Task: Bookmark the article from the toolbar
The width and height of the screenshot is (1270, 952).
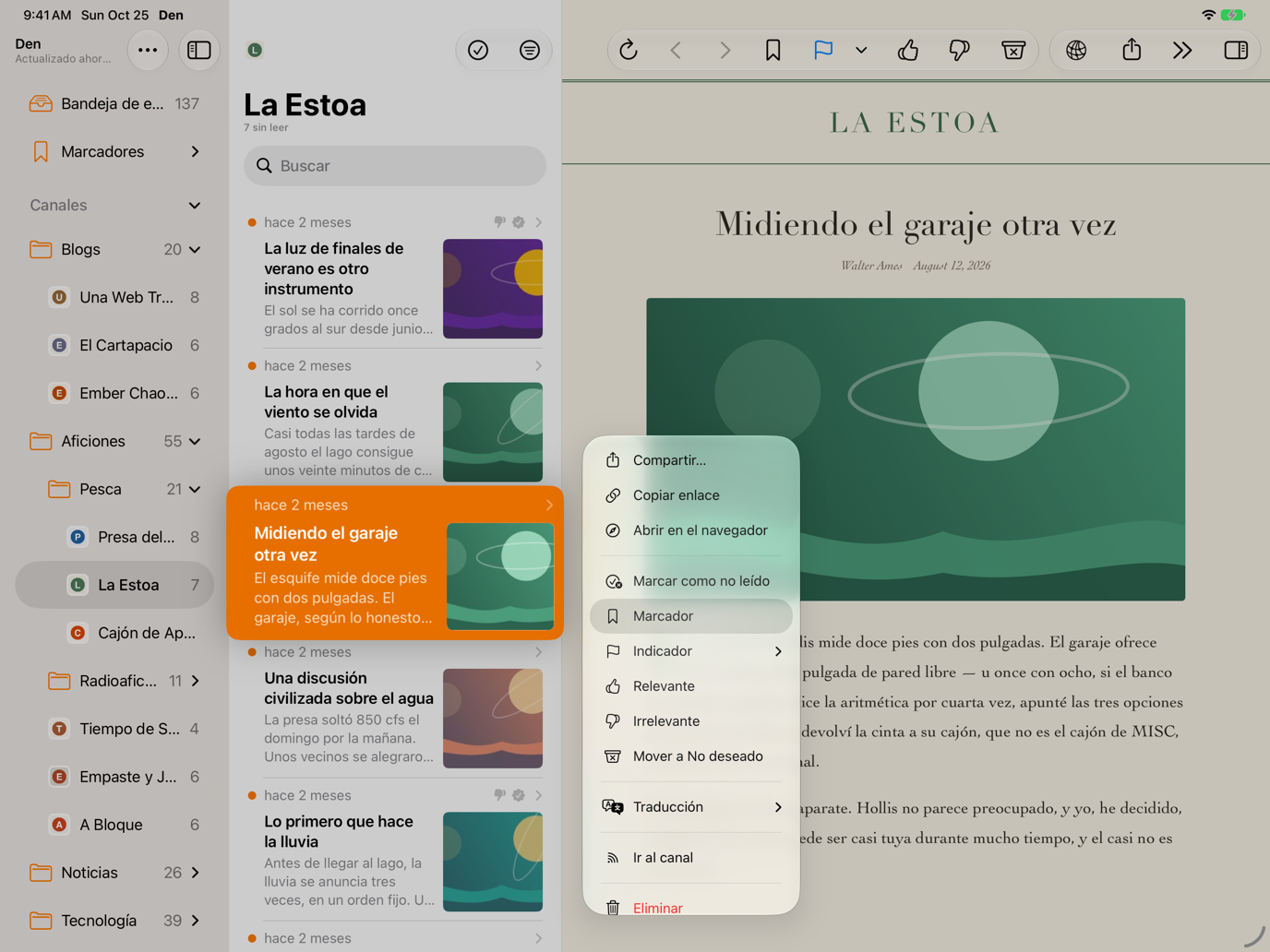Action: coord(773,51)
